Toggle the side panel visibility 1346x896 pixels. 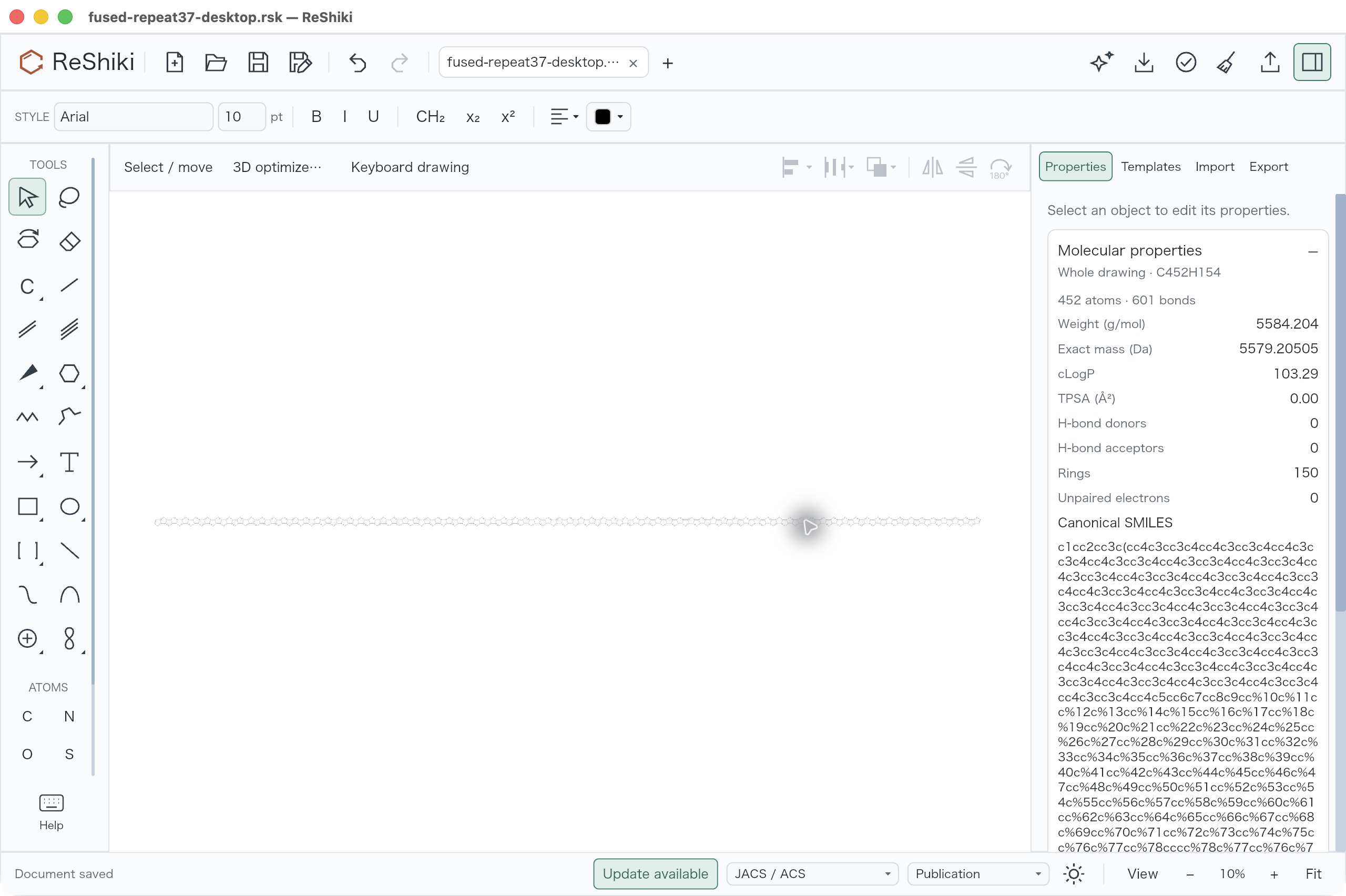click(1312, 62)
